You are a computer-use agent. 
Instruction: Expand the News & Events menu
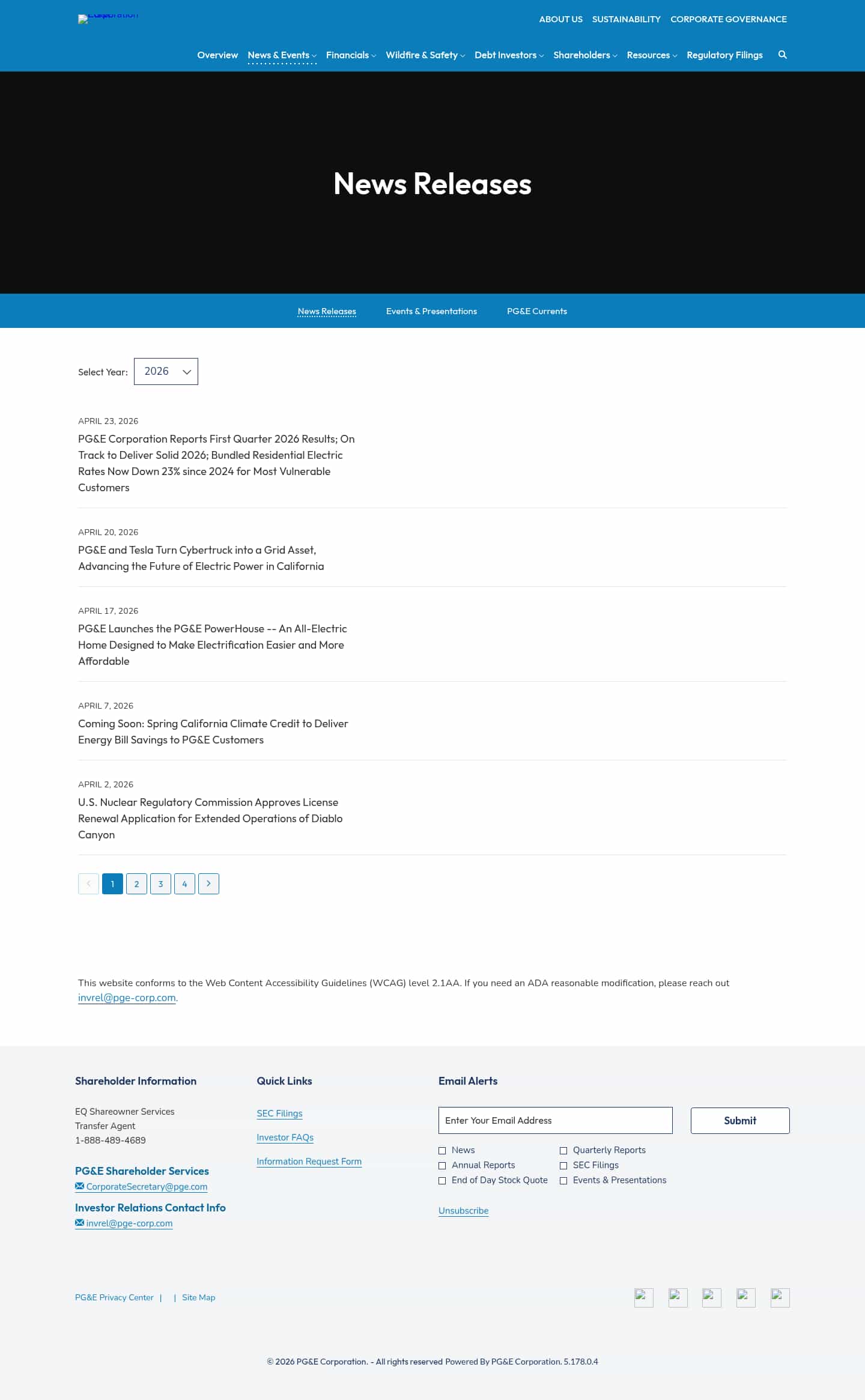pyautogui.click(x=282, y=55)
